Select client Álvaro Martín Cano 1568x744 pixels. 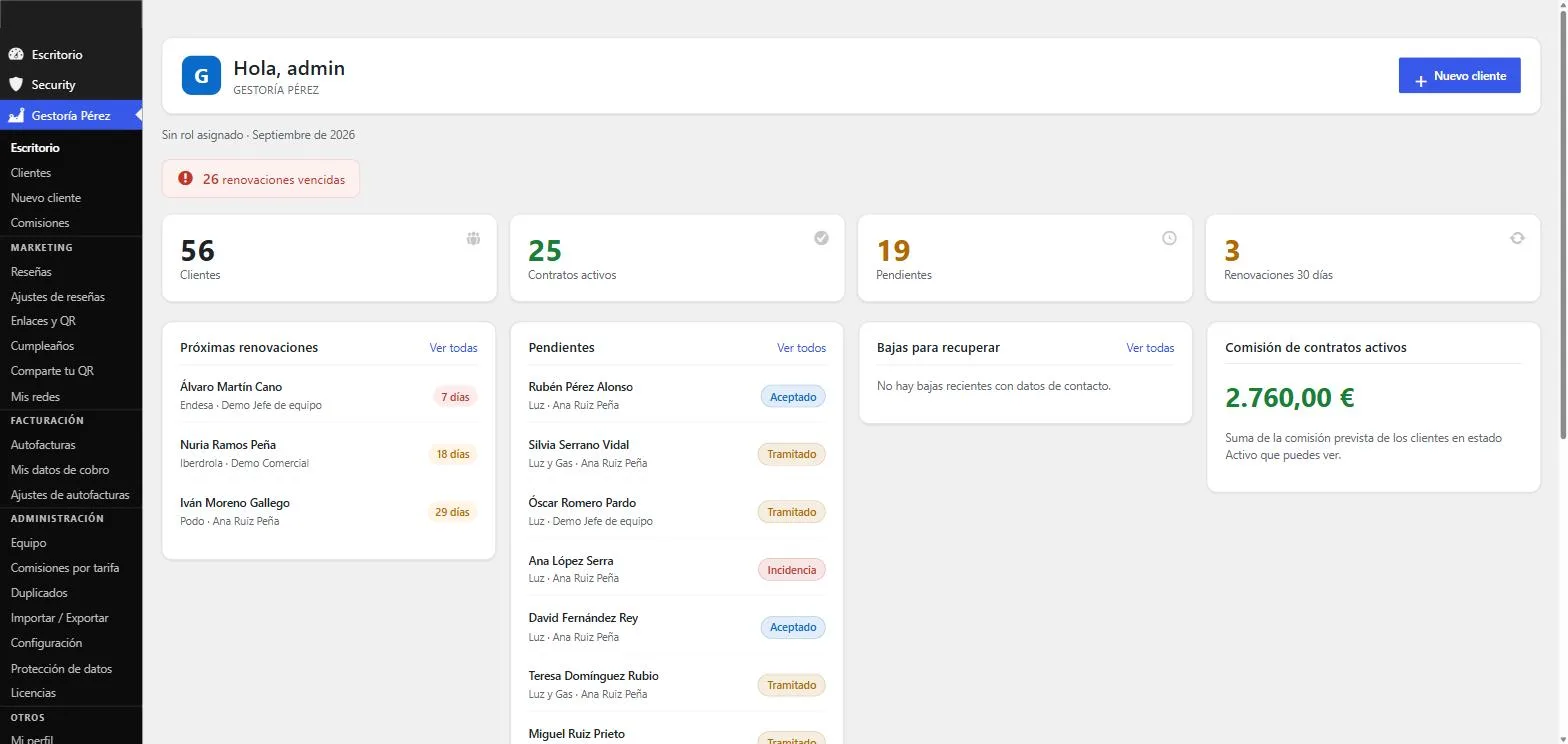click(x=231, y=387)
